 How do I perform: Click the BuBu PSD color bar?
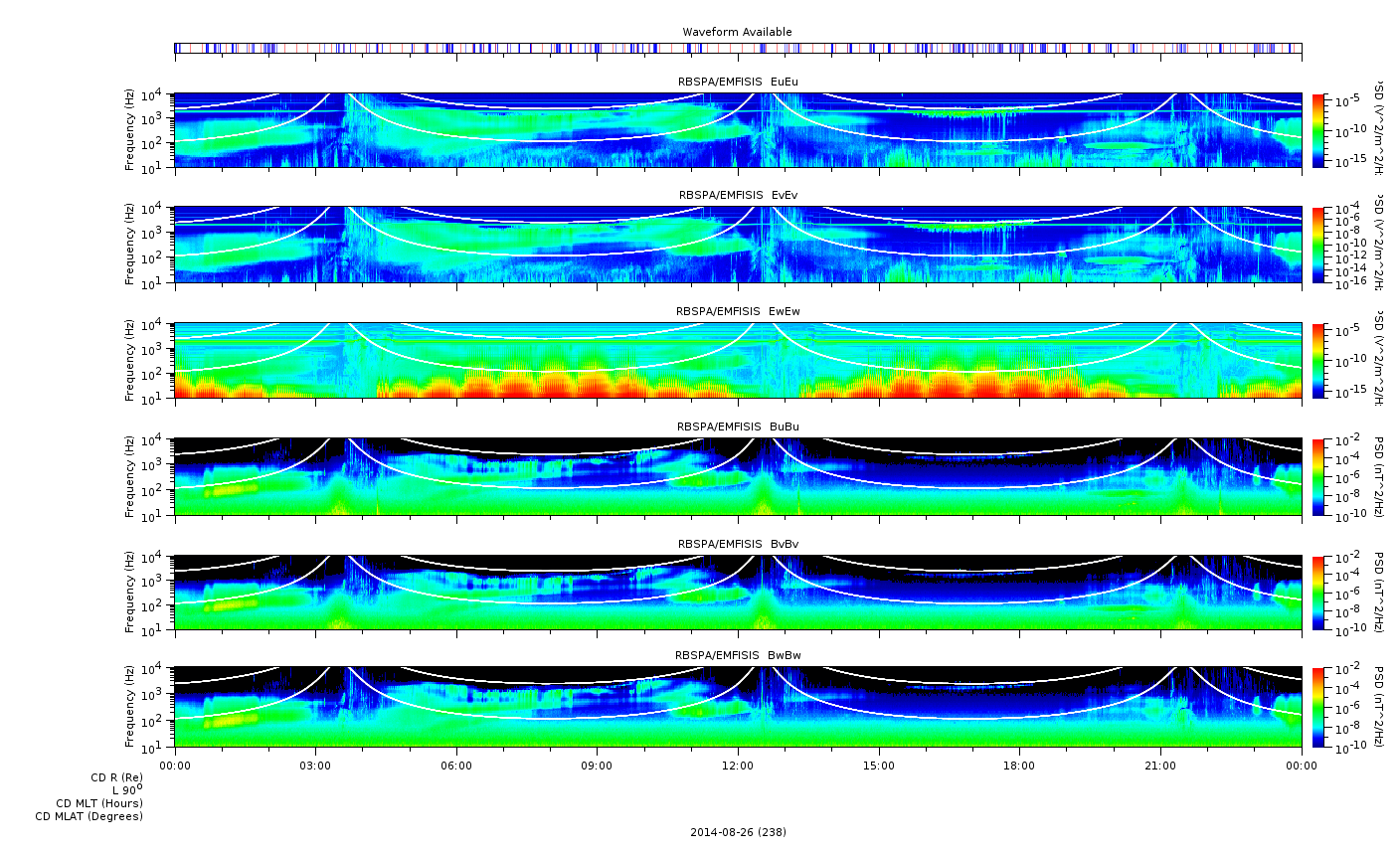point(1318,476)
